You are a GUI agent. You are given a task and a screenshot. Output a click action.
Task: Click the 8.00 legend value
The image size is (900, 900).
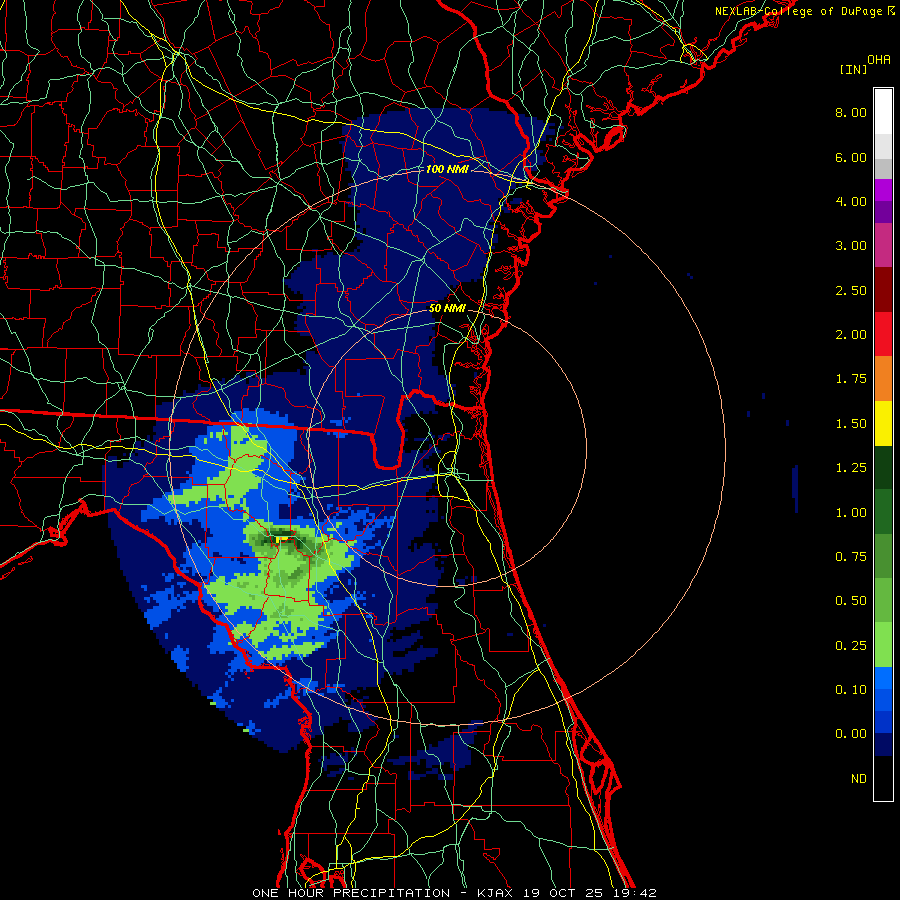pos(851,112)
